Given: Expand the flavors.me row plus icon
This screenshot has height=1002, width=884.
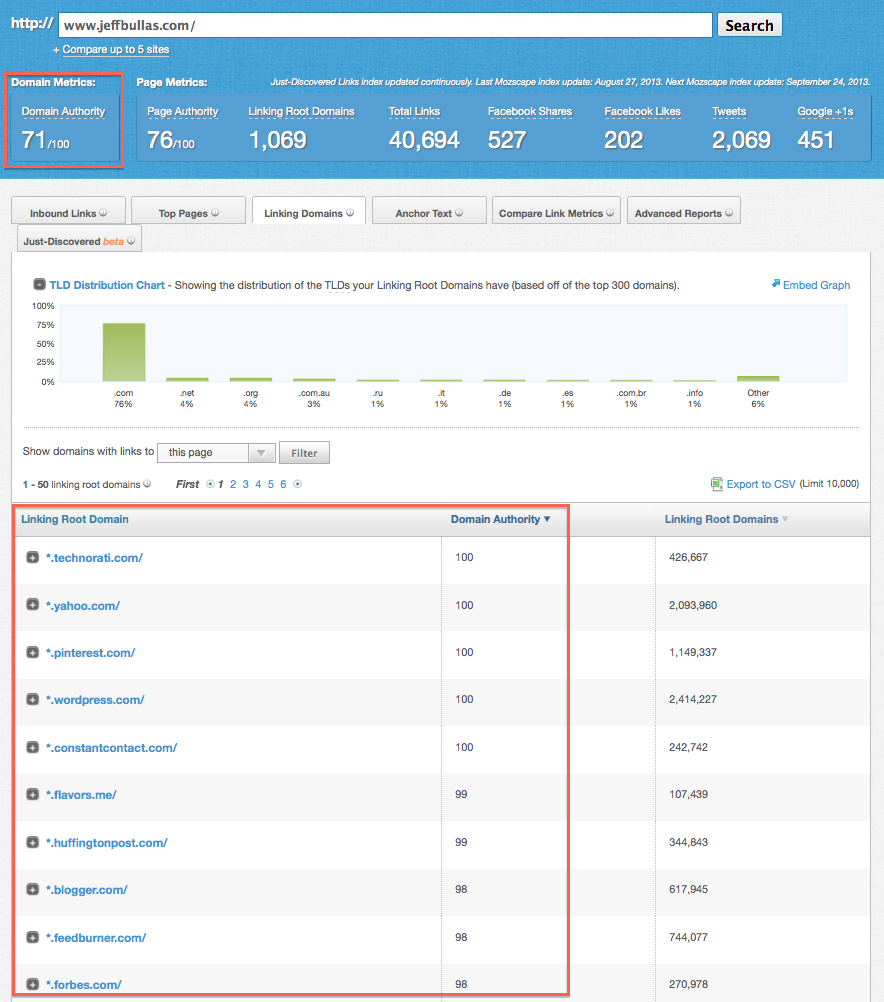Looking at the screenshot, I should click(33, 794).
